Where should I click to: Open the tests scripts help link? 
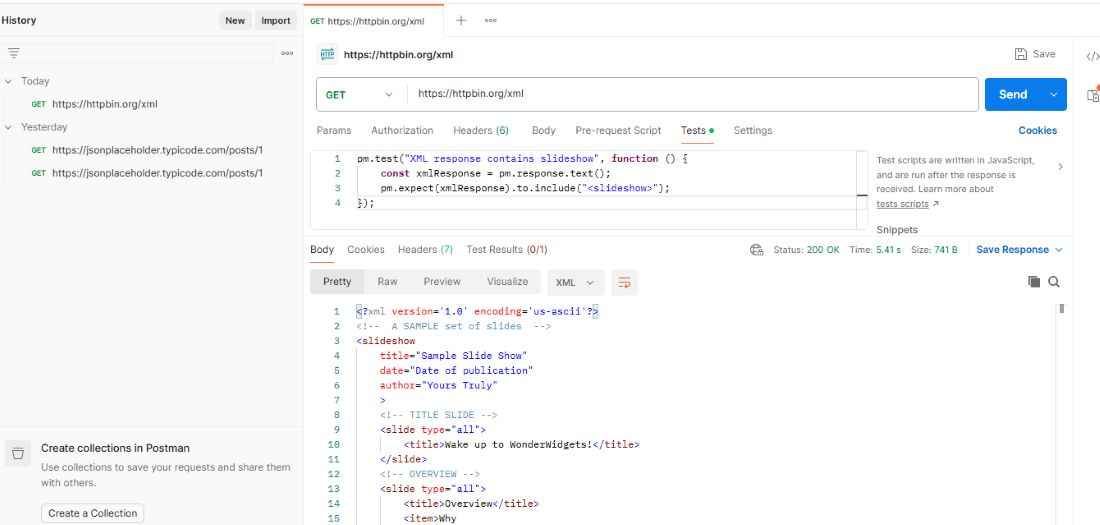tap(902, 204)
